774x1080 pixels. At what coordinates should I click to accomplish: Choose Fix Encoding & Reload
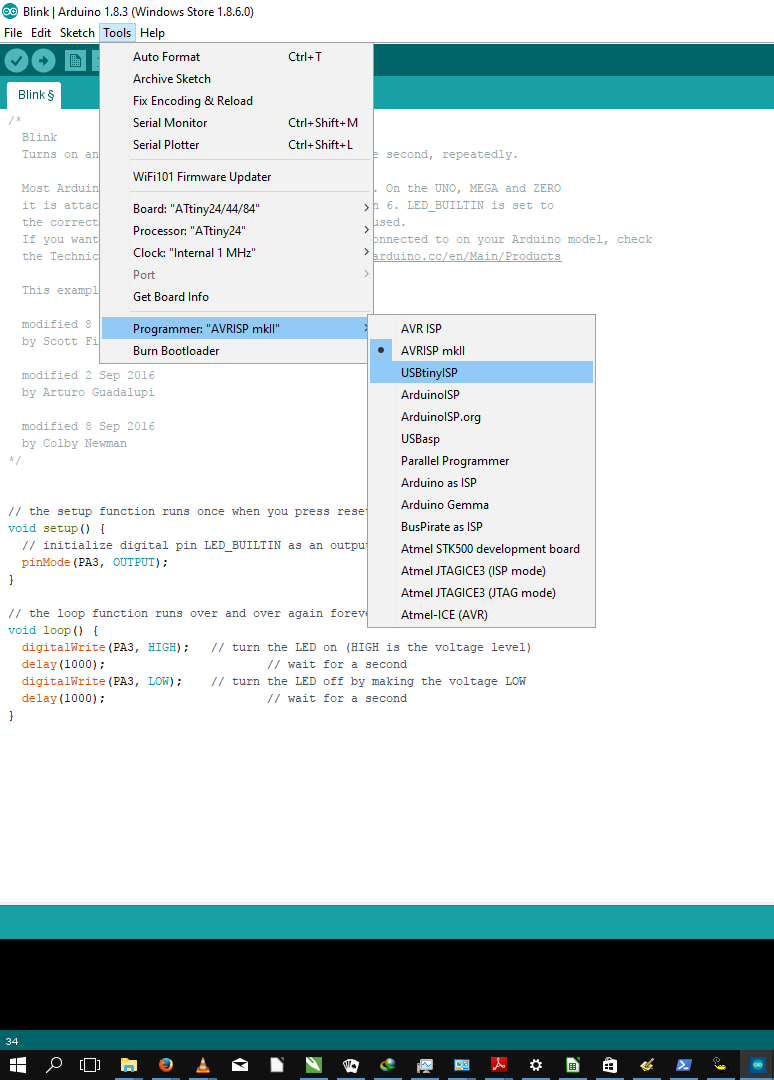tap(236, 101)
